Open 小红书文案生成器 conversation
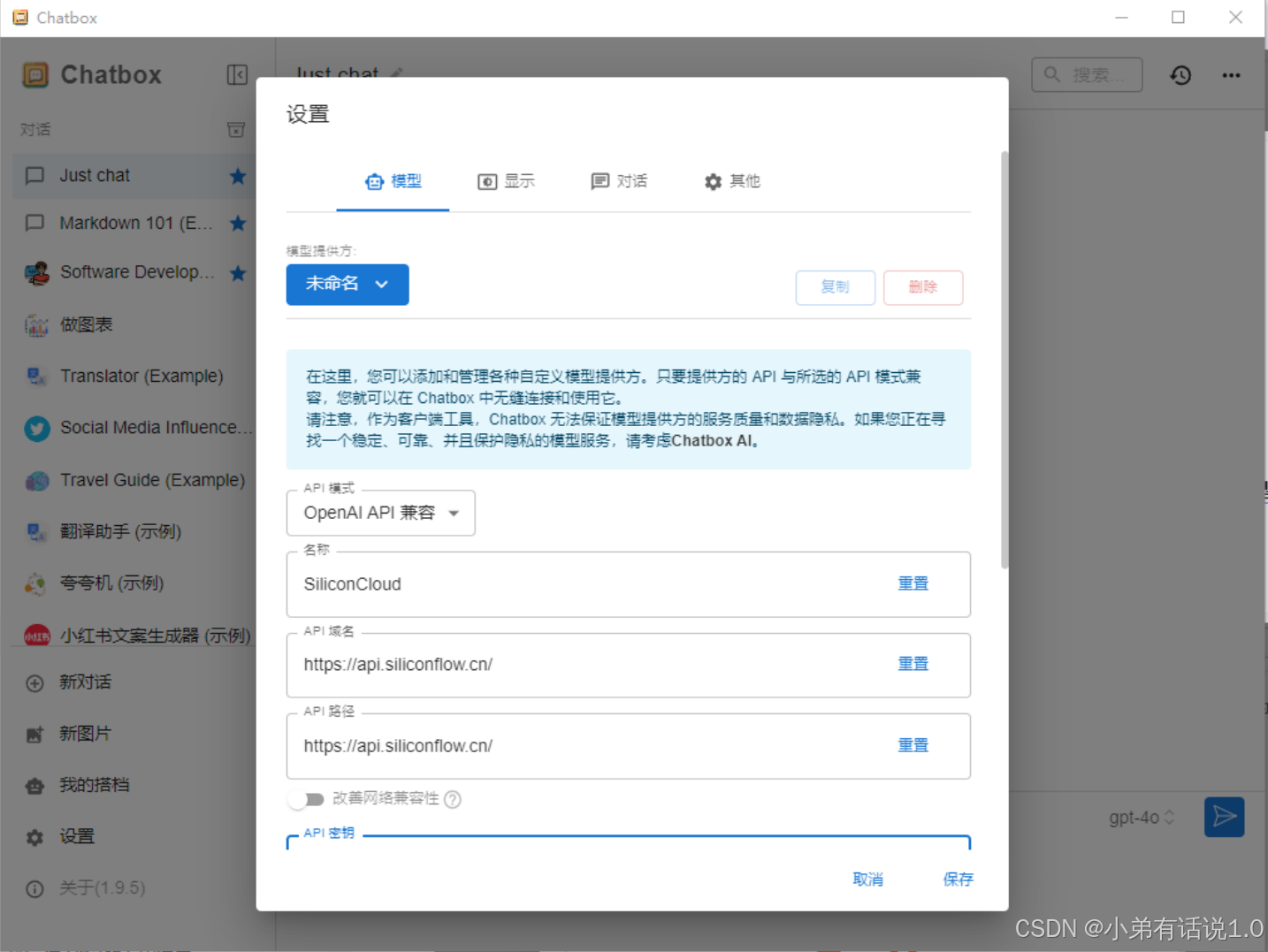1268x952 pixels. click(x=133, y=635)
